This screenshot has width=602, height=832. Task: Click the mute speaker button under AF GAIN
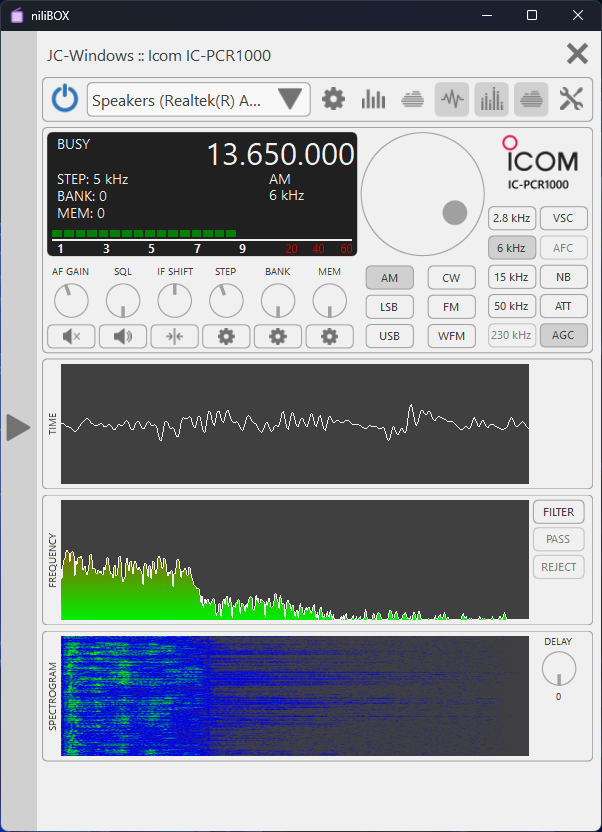tap(71, 336)
